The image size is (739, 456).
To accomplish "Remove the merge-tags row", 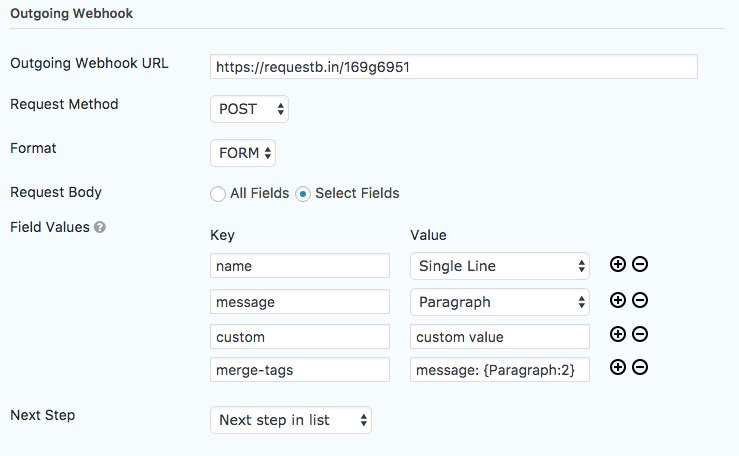I will [640, 367].
